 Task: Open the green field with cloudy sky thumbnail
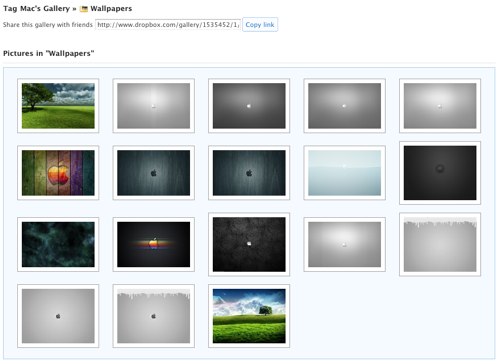pos(58,106)
